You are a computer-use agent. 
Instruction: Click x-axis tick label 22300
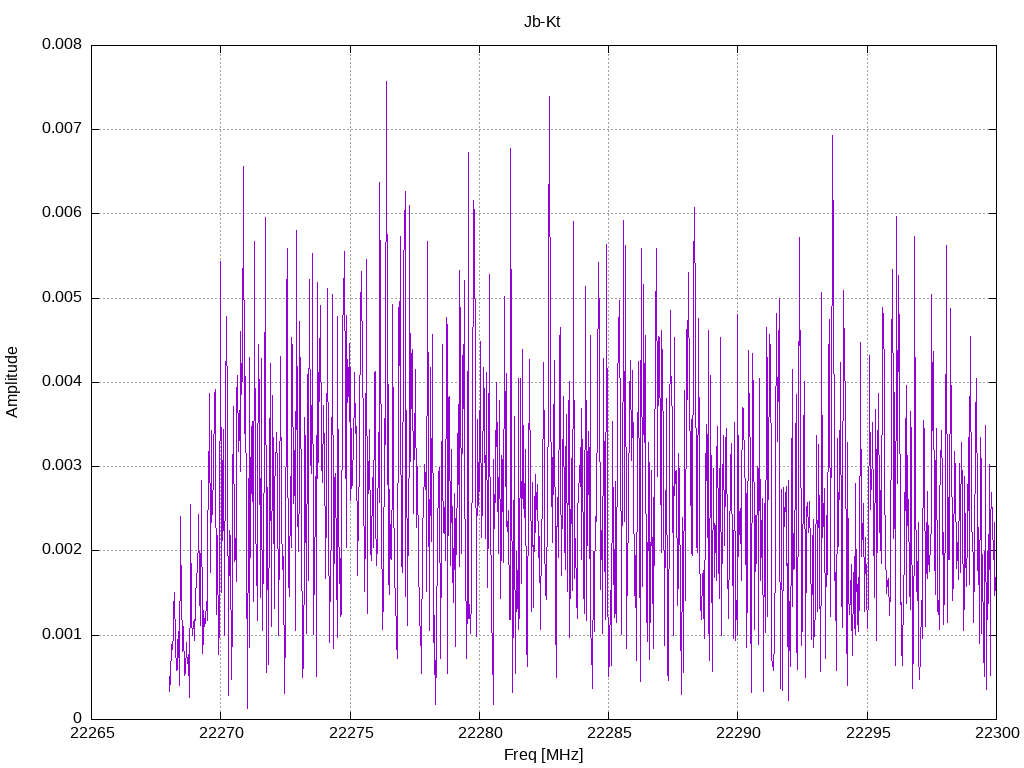[x=997, y=733]
